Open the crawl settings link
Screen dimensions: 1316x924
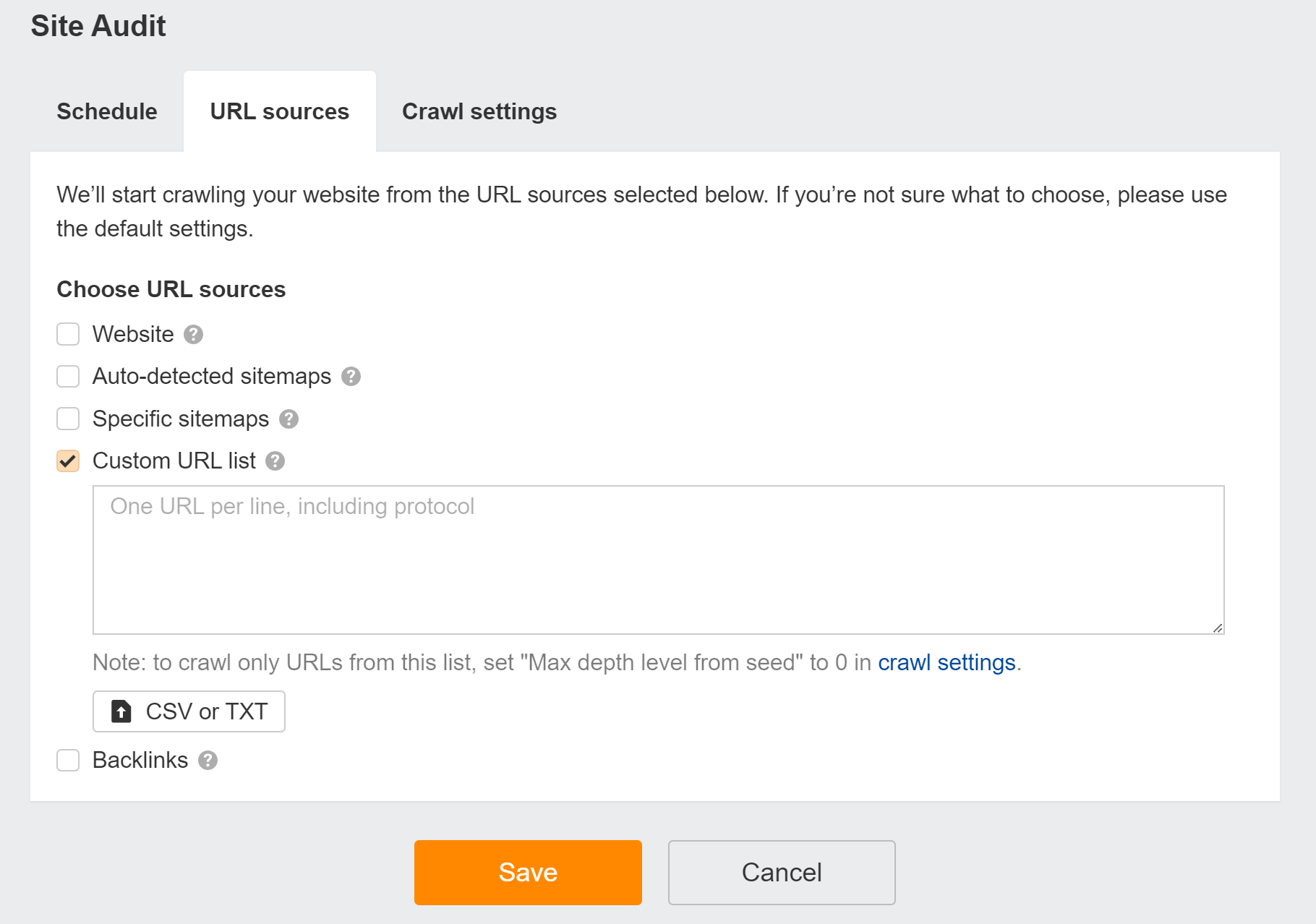(947, 662)
